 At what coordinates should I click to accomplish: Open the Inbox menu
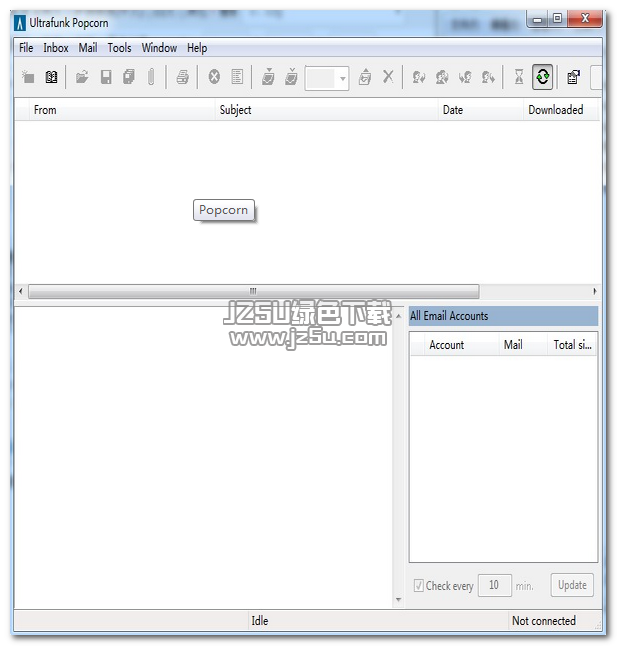pyautogui.click(x=56, y=48)
